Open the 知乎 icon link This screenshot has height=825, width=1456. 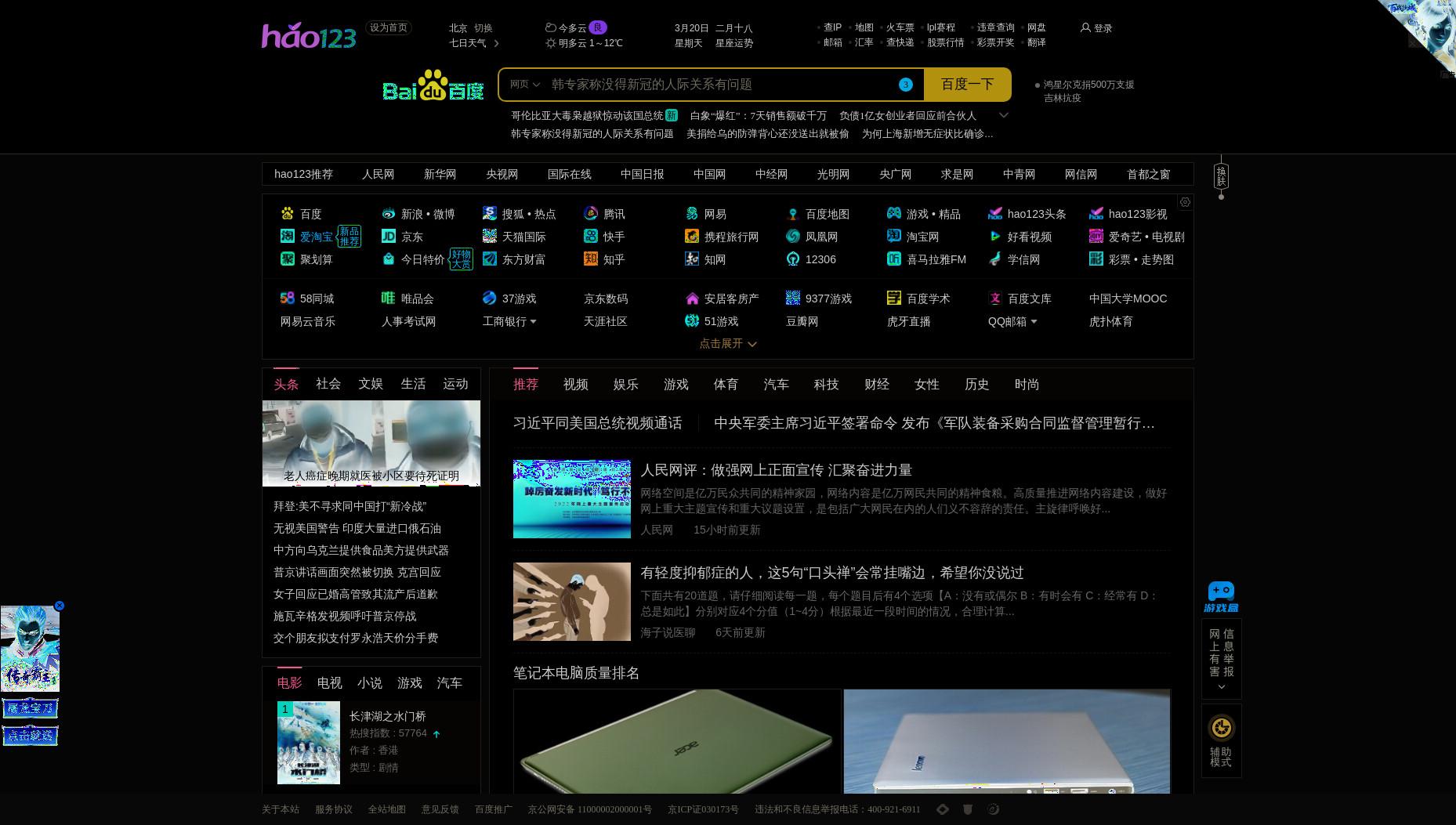pyautogui.click(x=591, y=259)
